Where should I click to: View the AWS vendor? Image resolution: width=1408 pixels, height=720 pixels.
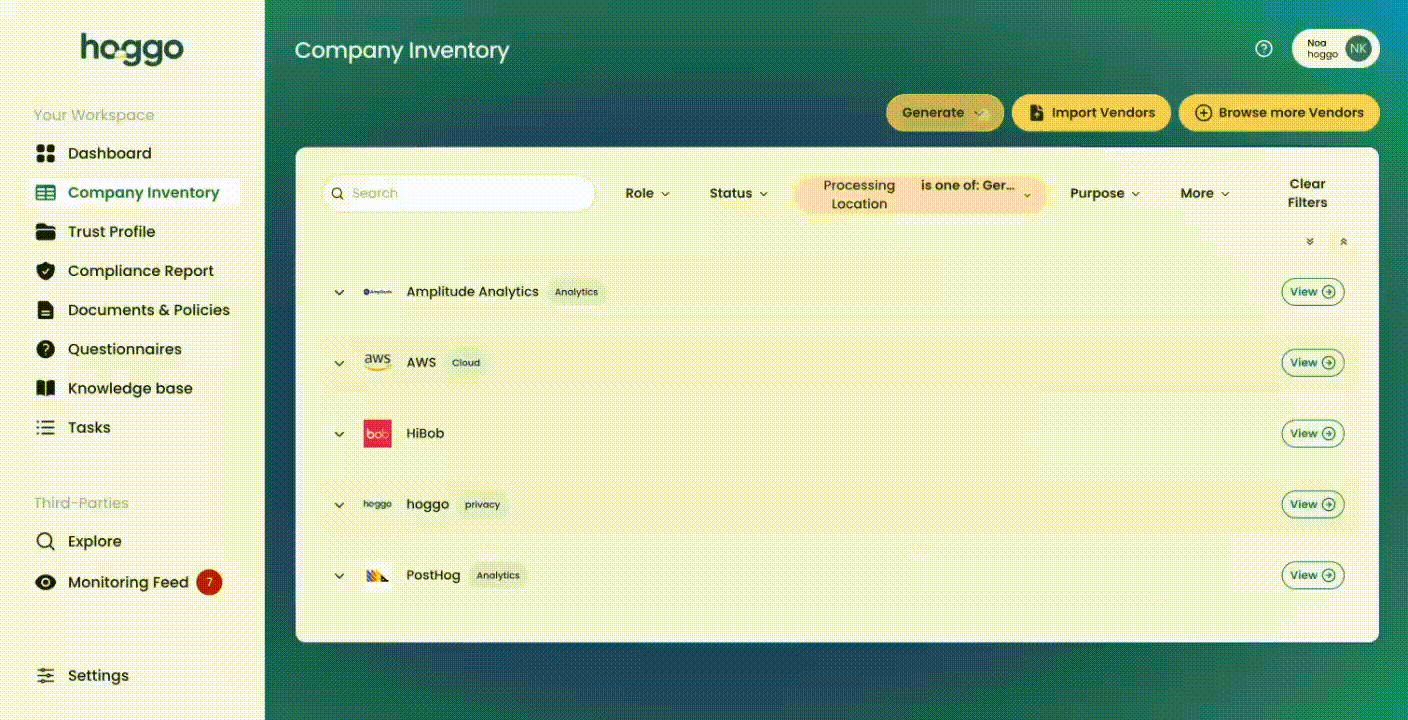(x=1313, y=363)
